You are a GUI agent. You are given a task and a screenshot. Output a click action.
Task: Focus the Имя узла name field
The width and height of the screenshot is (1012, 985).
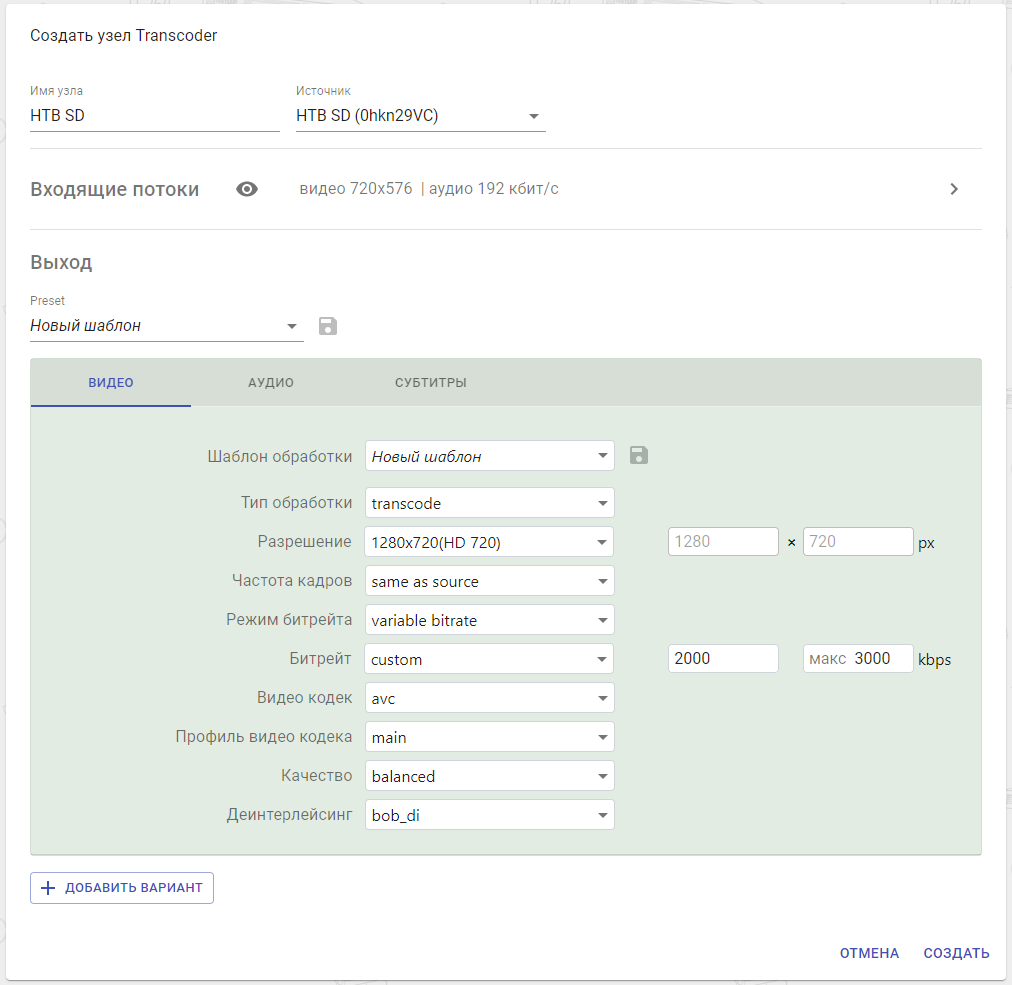point(155,116)
